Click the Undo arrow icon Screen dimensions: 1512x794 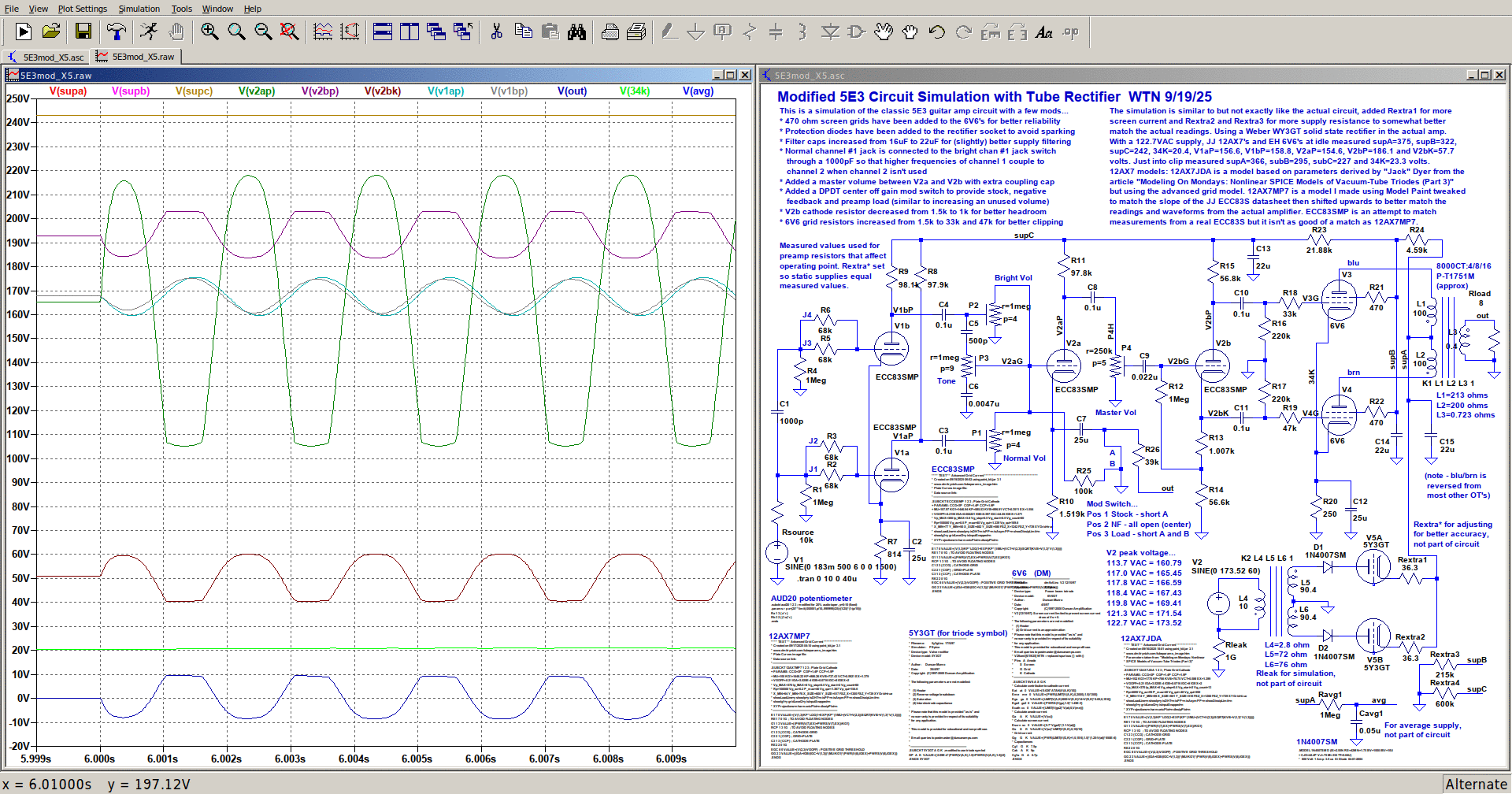936,32
